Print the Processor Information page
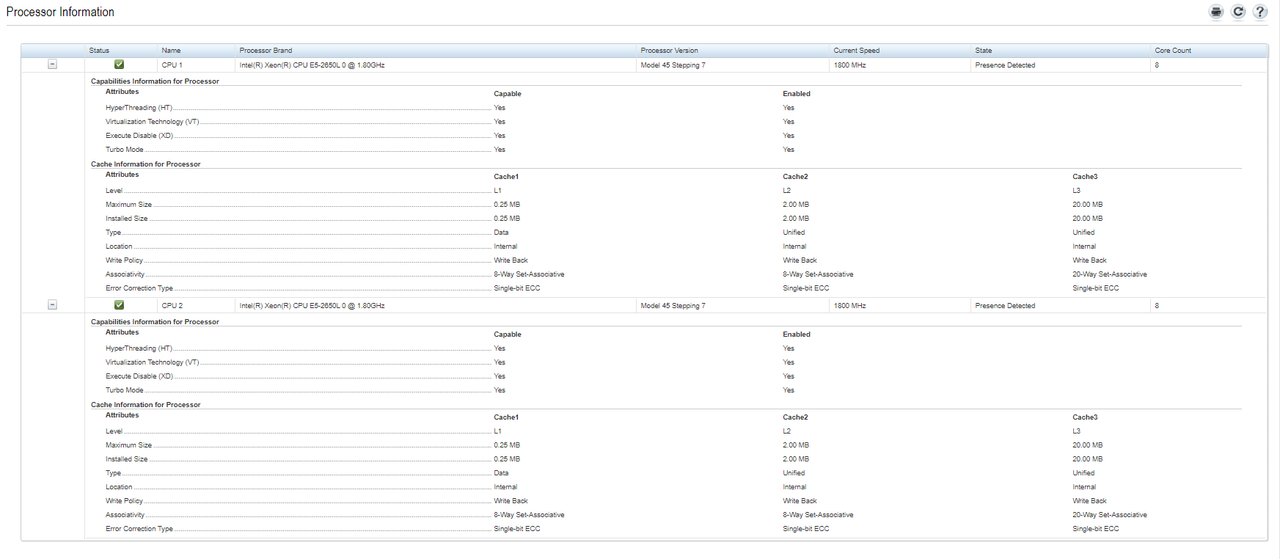 [1216, 12]
